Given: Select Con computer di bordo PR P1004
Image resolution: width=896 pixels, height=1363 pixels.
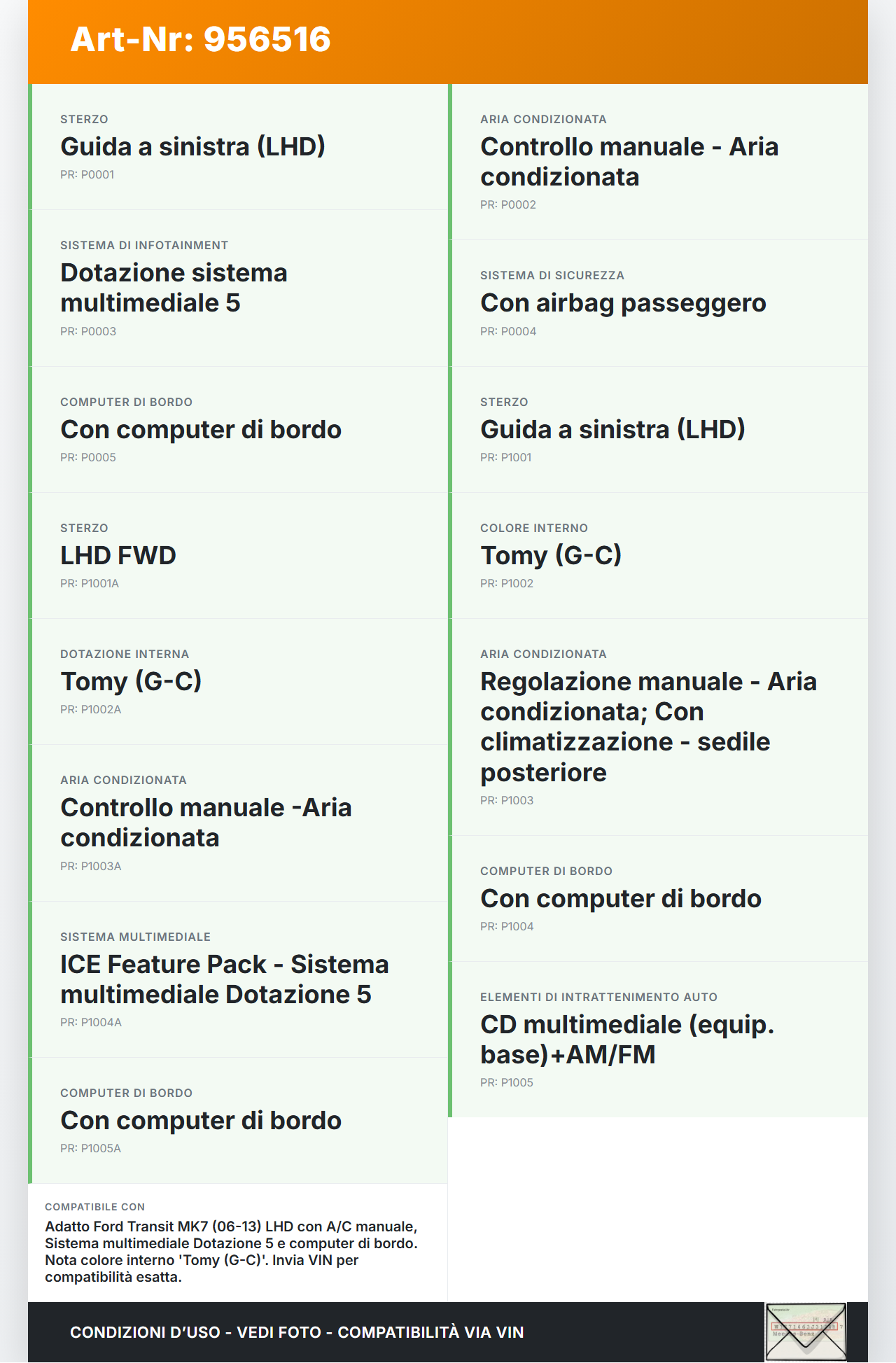Looking at the screenshot, I should (x=658, y=899).
